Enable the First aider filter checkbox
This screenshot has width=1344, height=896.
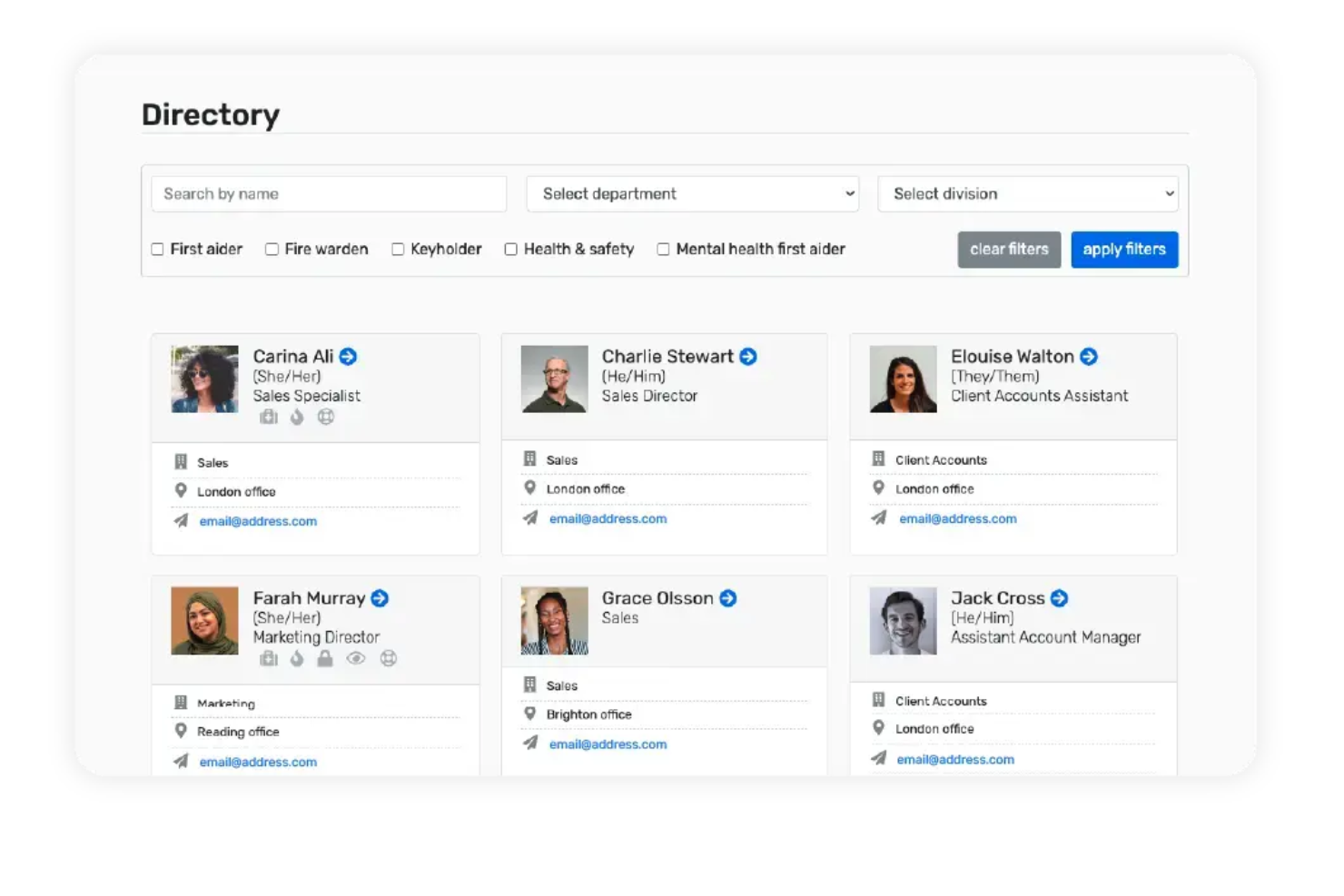click(x=157, y=249)
